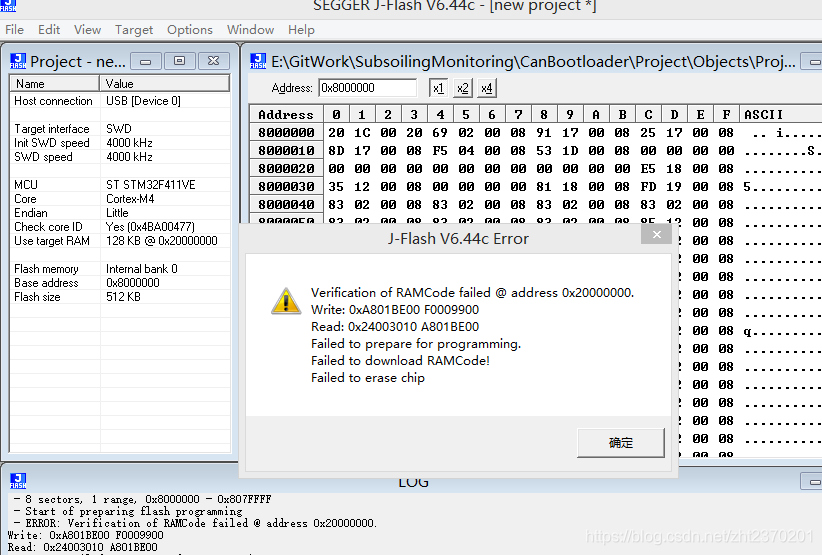Click the J-Flash icon in Project panel title

(x=18, y=61)
